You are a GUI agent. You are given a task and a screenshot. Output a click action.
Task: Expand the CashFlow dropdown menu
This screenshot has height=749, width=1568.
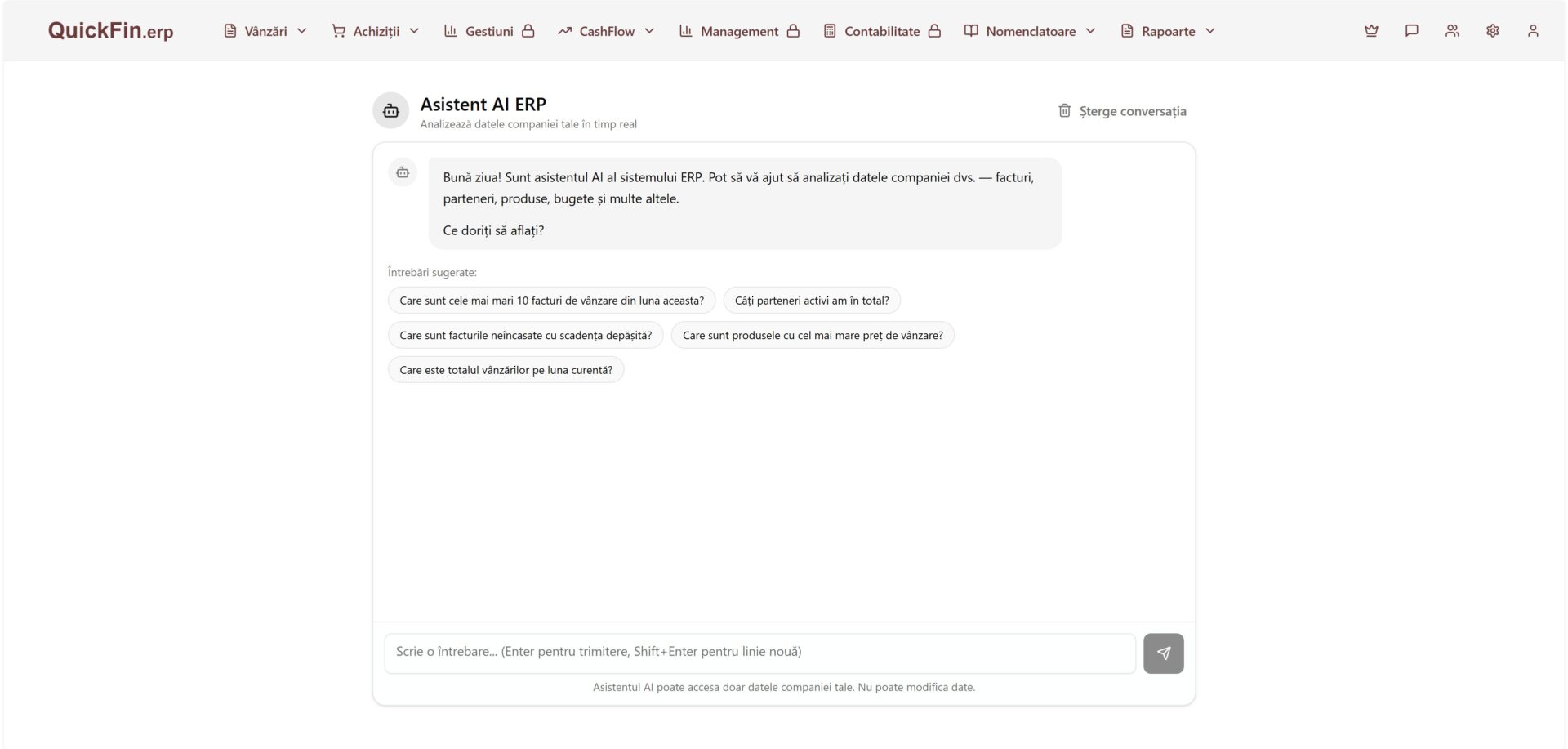point(606,31)
